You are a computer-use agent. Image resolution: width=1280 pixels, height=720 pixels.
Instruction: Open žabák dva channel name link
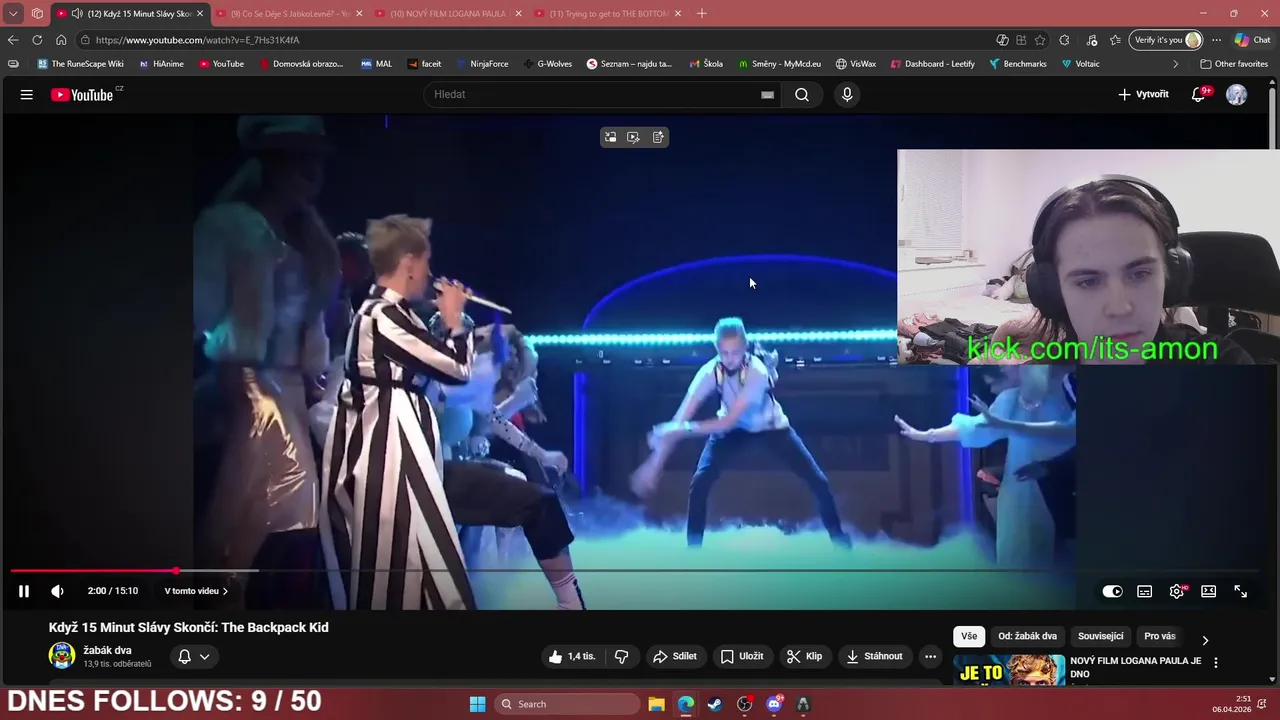click(107, 650)
